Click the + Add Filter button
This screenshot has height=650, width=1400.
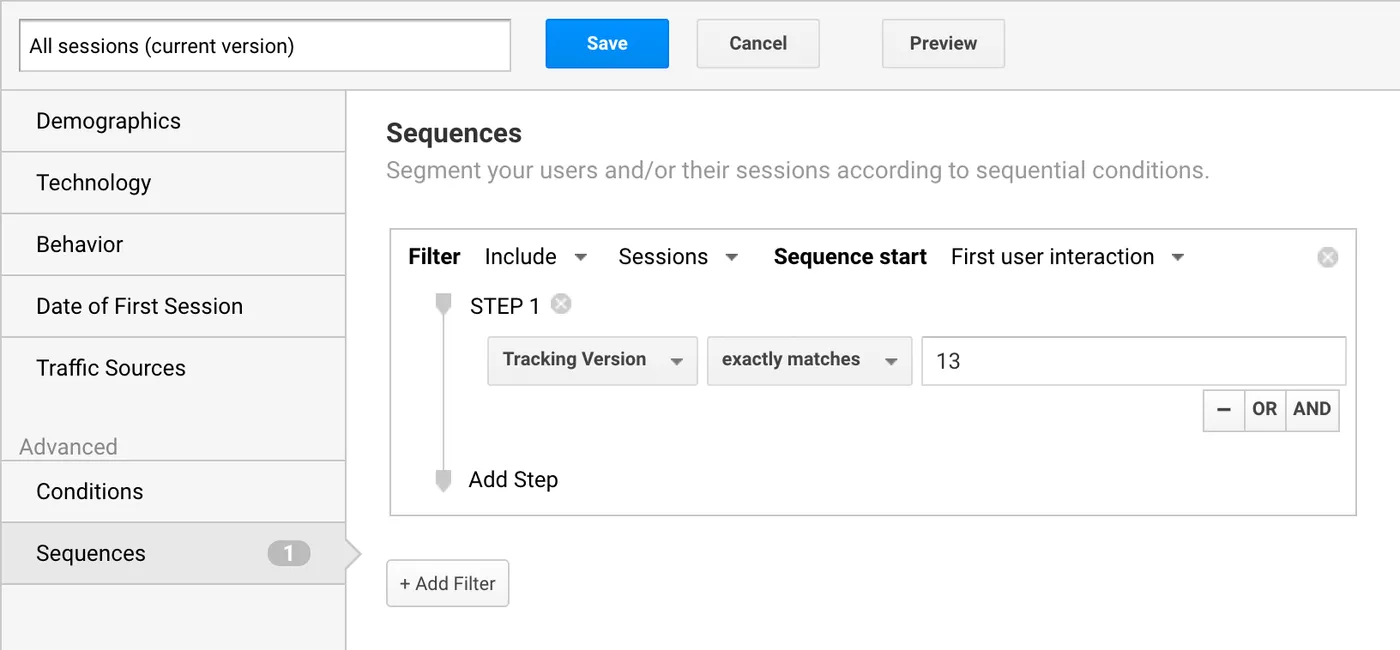[448, 584]
